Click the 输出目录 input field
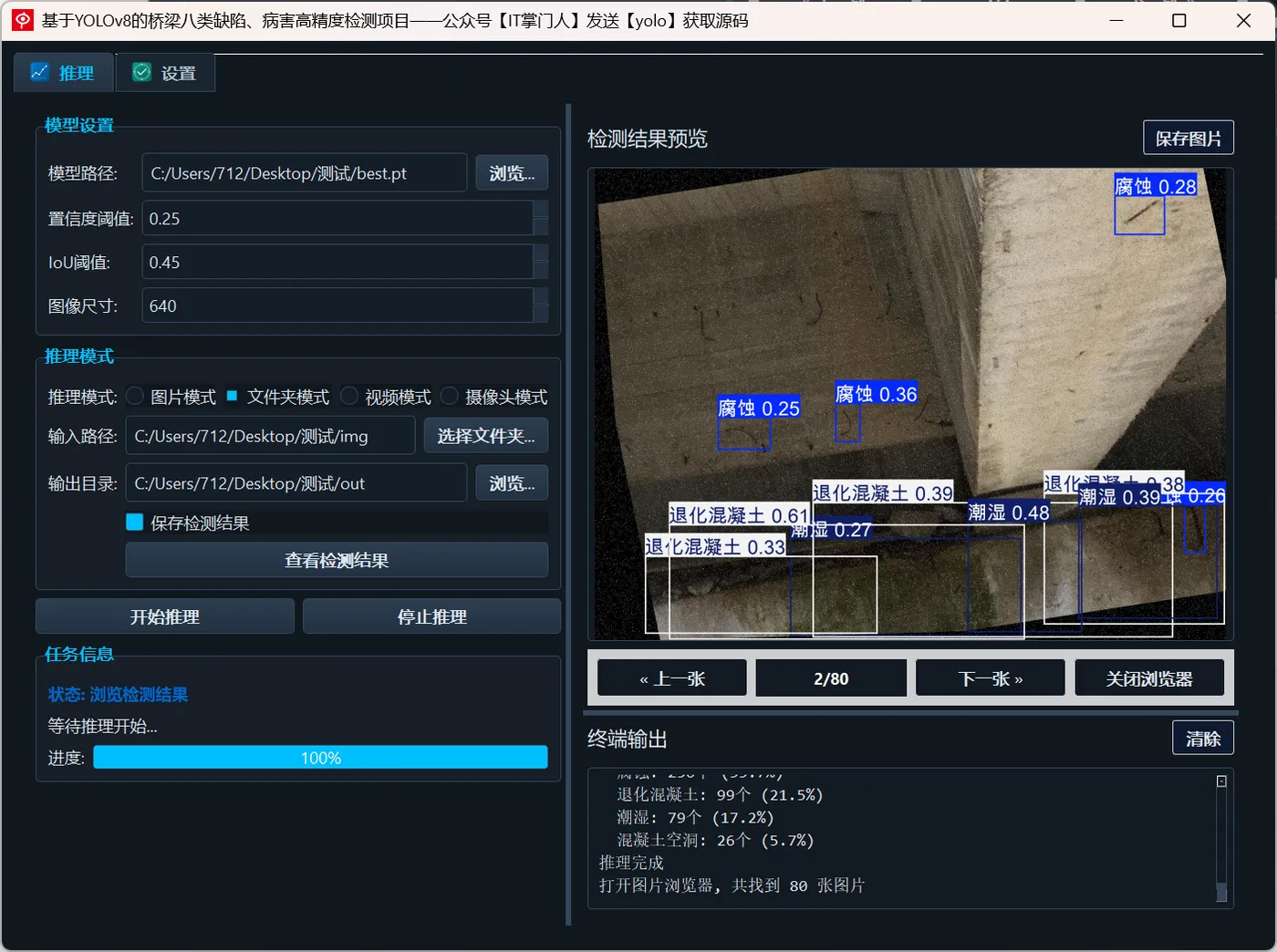The image size is (1277, 952). (296, 483)
